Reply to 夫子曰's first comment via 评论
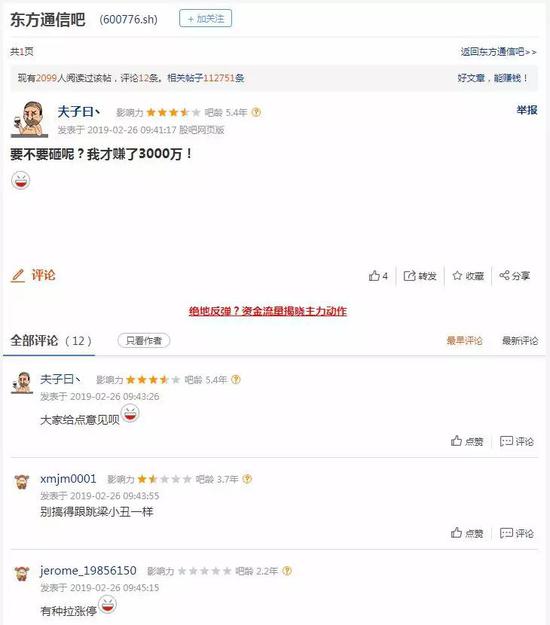Image resolution: width=550 pixels, height=625 pixels. pos(517,441)
